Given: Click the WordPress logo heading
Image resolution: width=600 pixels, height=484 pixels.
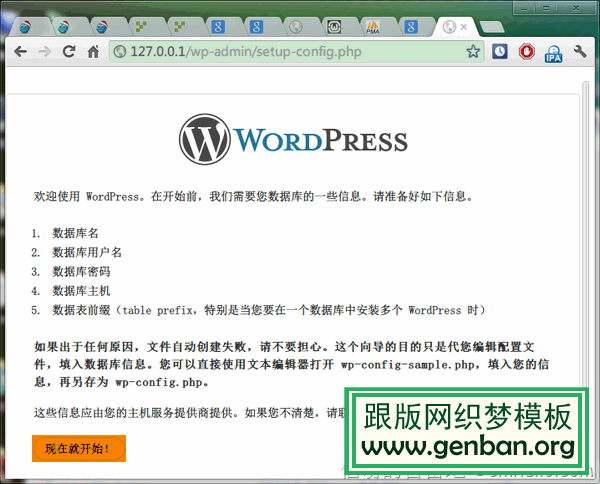Looking at the screenshot, I should [293, 140].
